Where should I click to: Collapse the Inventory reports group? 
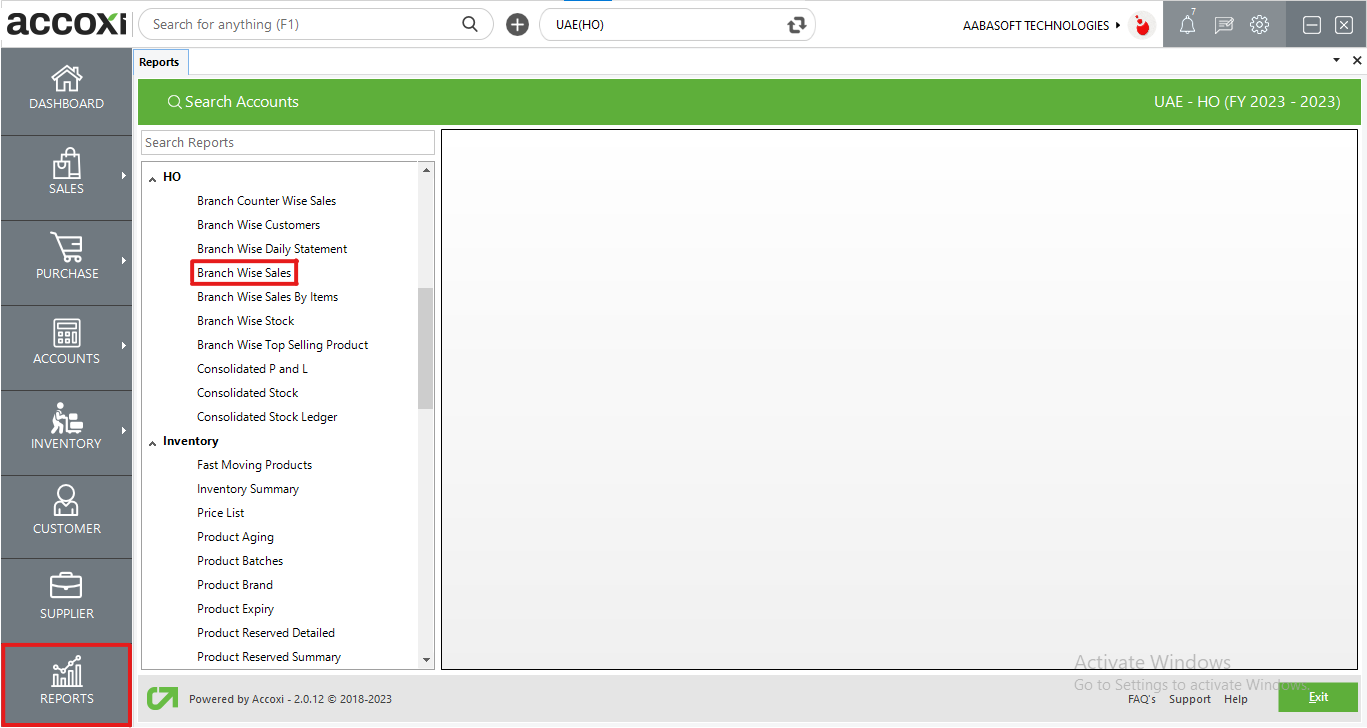[x=153, y=442]
